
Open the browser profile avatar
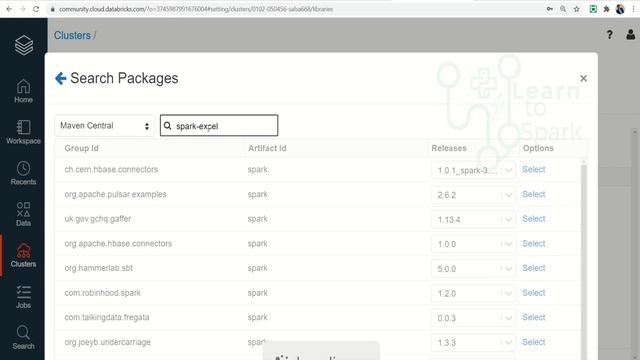(x=620, y=9)
